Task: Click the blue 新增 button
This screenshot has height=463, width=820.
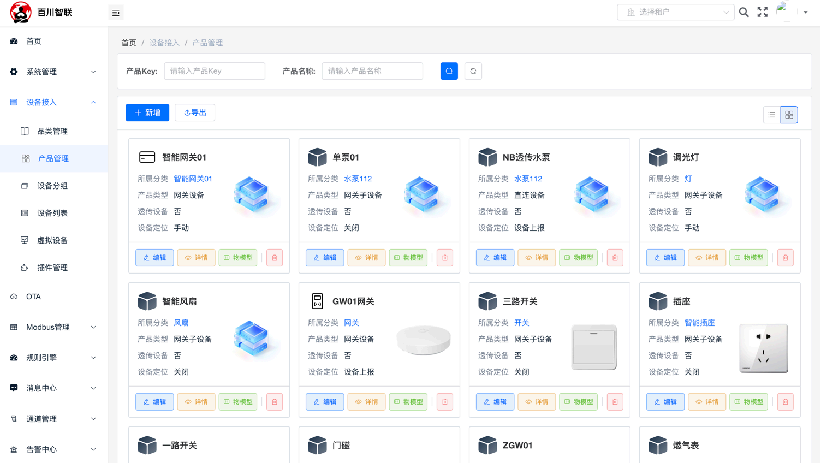Action: [147, 113]
